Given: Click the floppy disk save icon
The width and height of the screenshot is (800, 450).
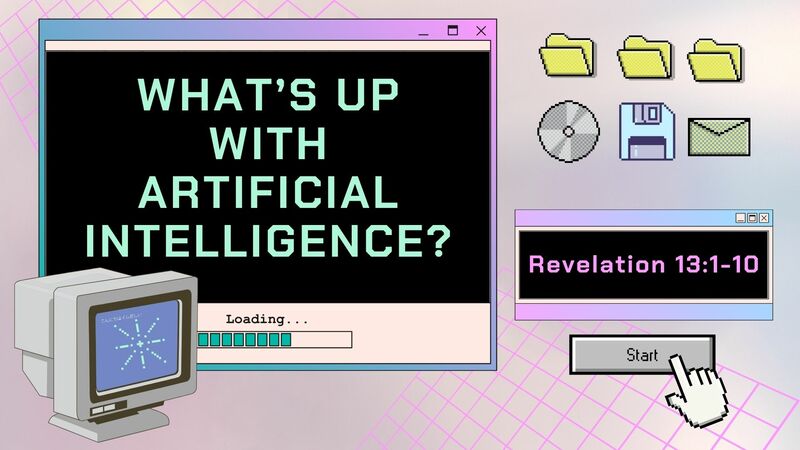Looking at the screenshot, I should click(647, 131).
